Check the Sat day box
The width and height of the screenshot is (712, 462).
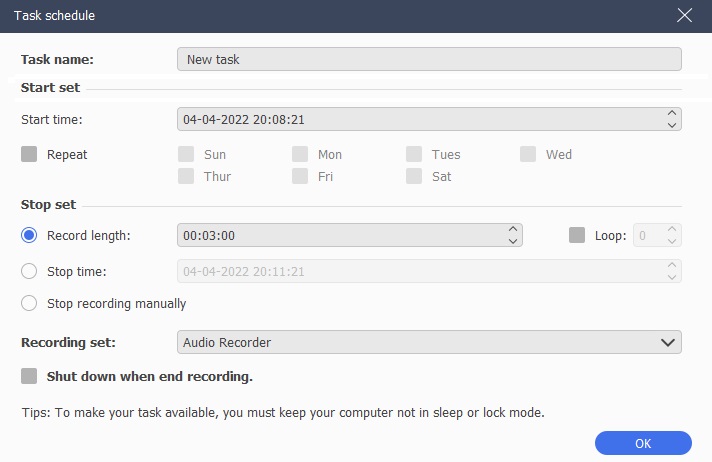point(414,176)
